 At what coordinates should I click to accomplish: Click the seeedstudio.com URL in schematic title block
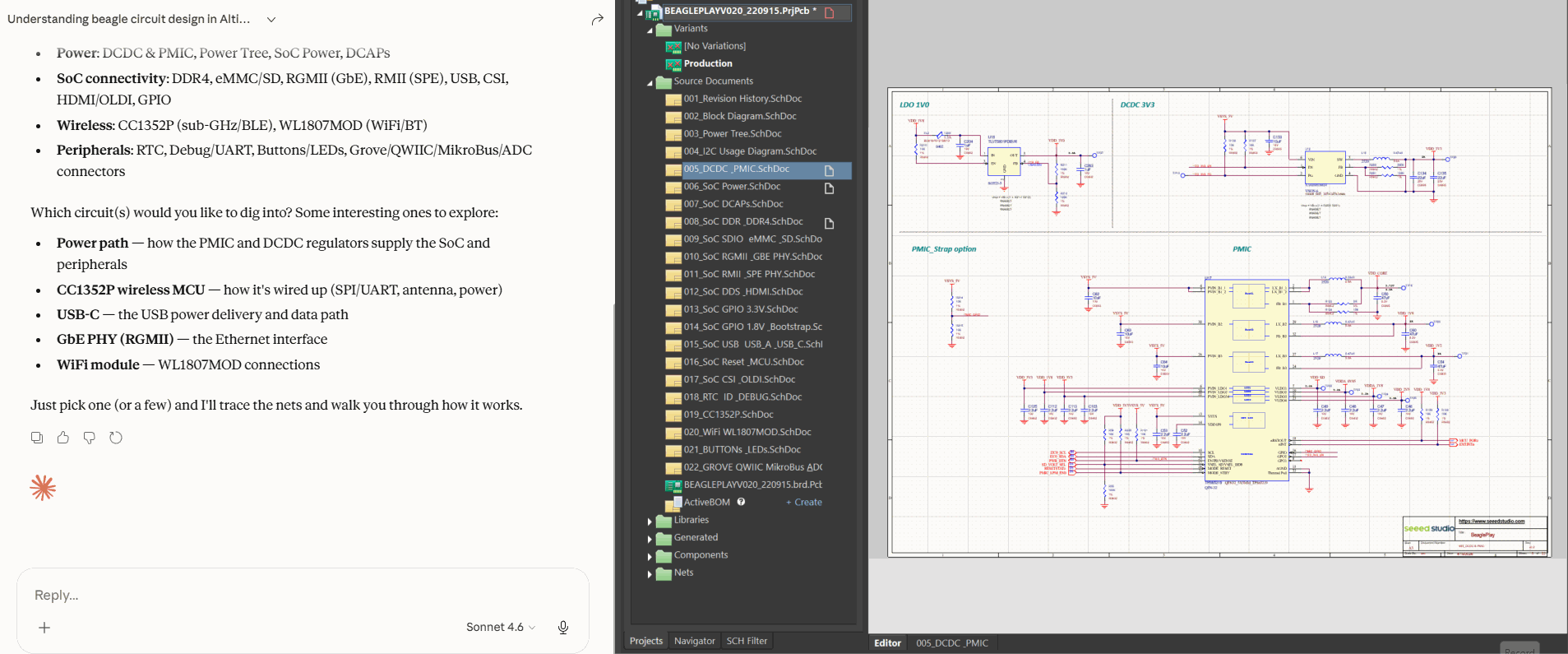tap(1492, 522)
